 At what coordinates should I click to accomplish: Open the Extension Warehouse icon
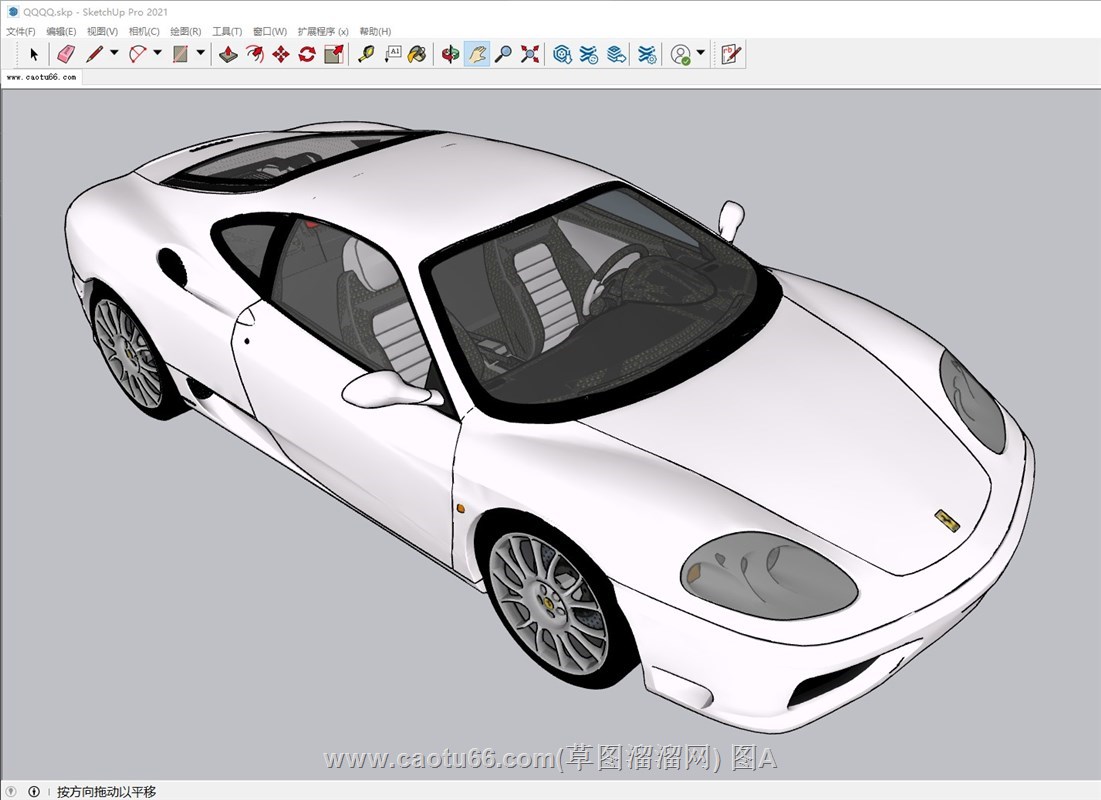(x=589, y=54)
